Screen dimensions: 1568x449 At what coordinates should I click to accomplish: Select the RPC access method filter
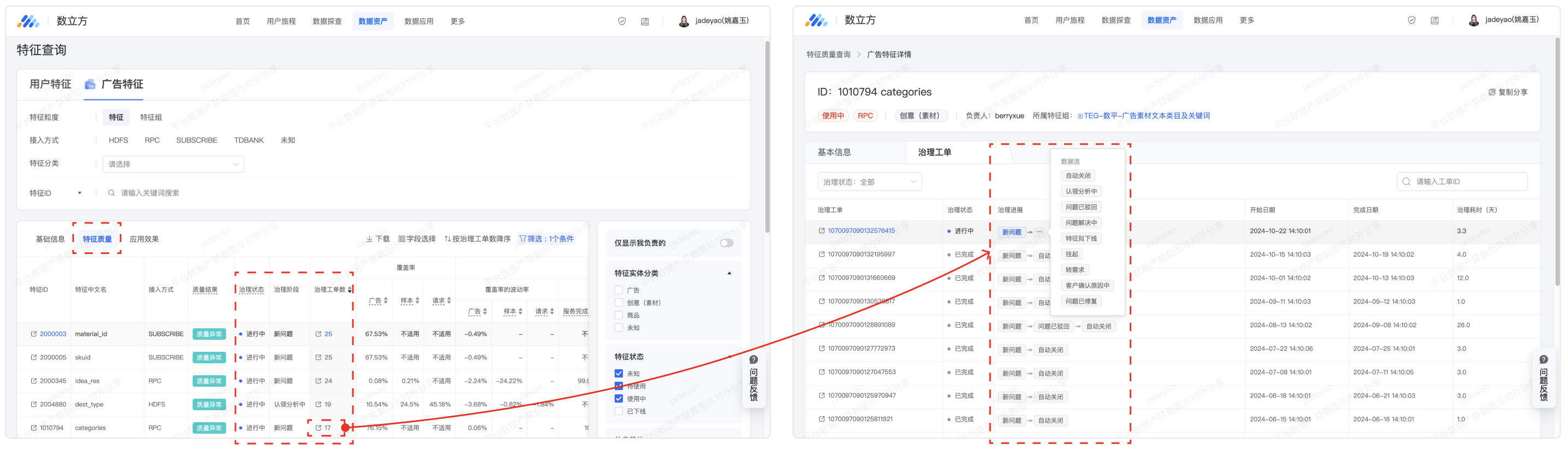coord(152,140)
